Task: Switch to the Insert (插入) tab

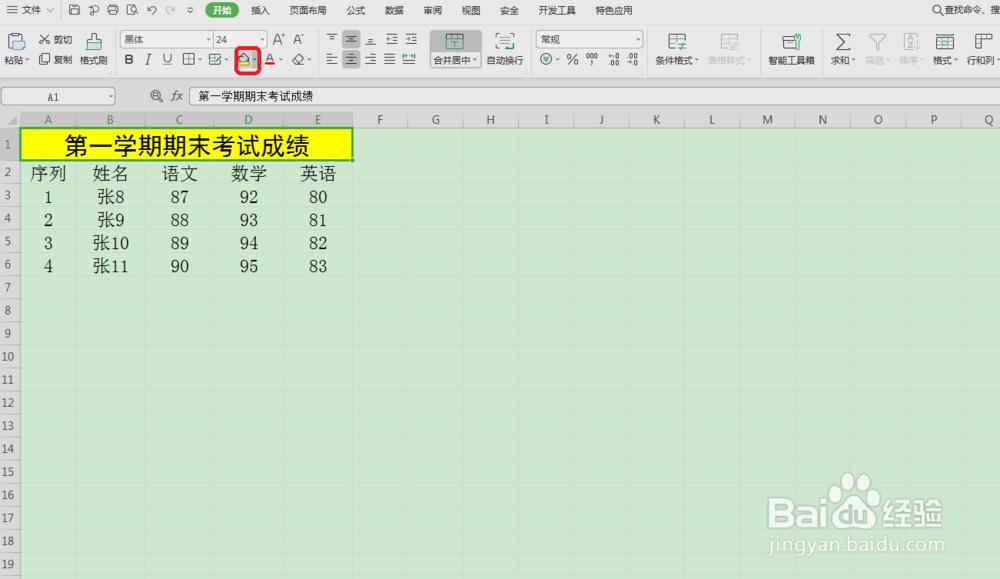Action: 260,10
